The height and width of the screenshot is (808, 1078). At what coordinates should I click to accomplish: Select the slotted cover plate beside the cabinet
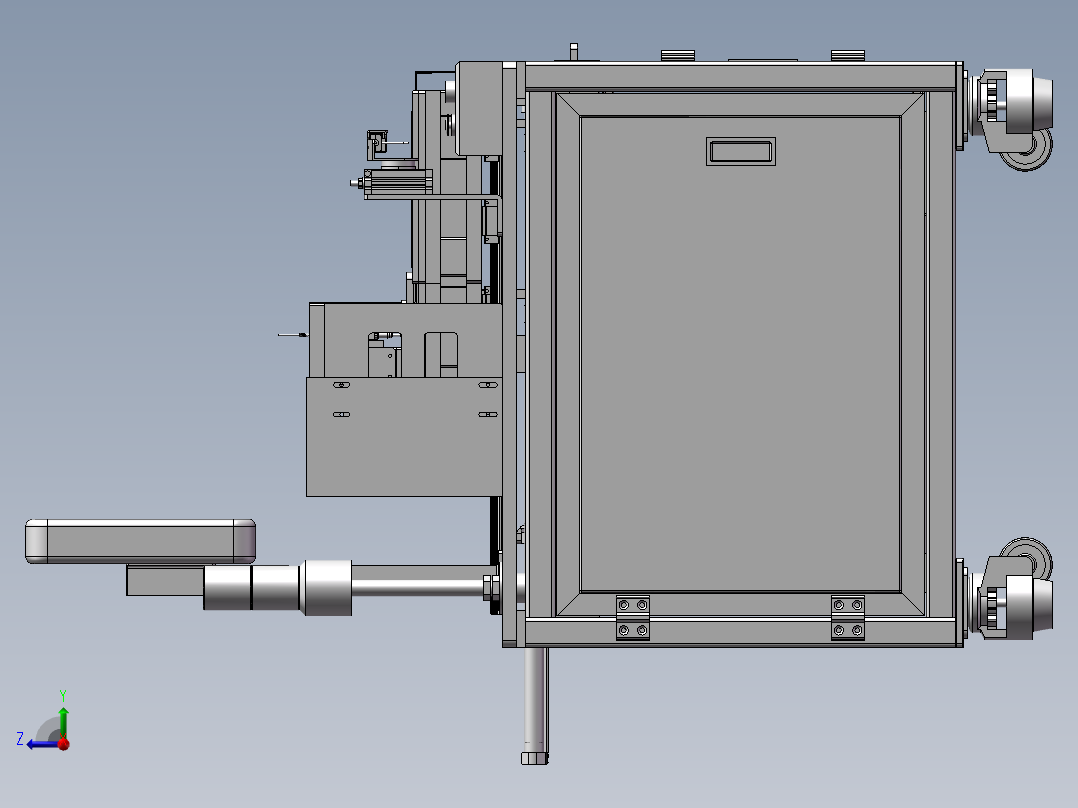tap(404, 436)
